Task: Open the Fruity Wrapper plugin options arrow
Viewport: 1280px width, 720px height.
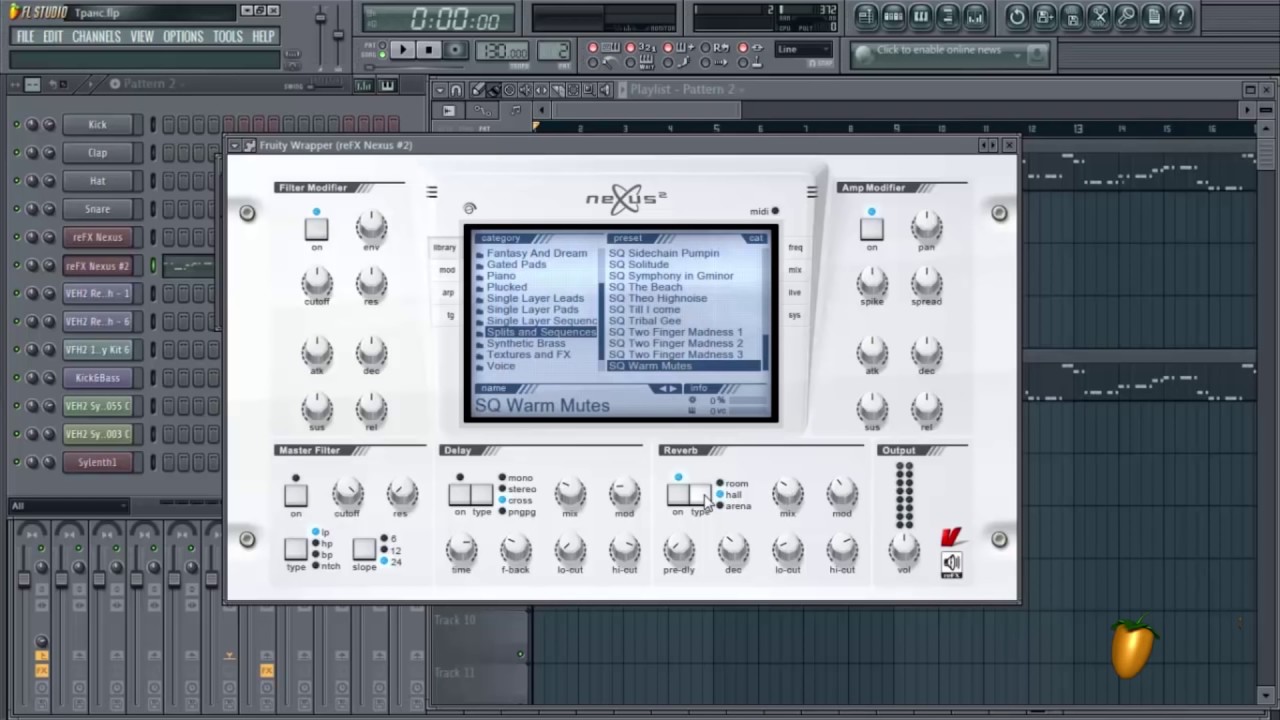Action: [235, 146]
